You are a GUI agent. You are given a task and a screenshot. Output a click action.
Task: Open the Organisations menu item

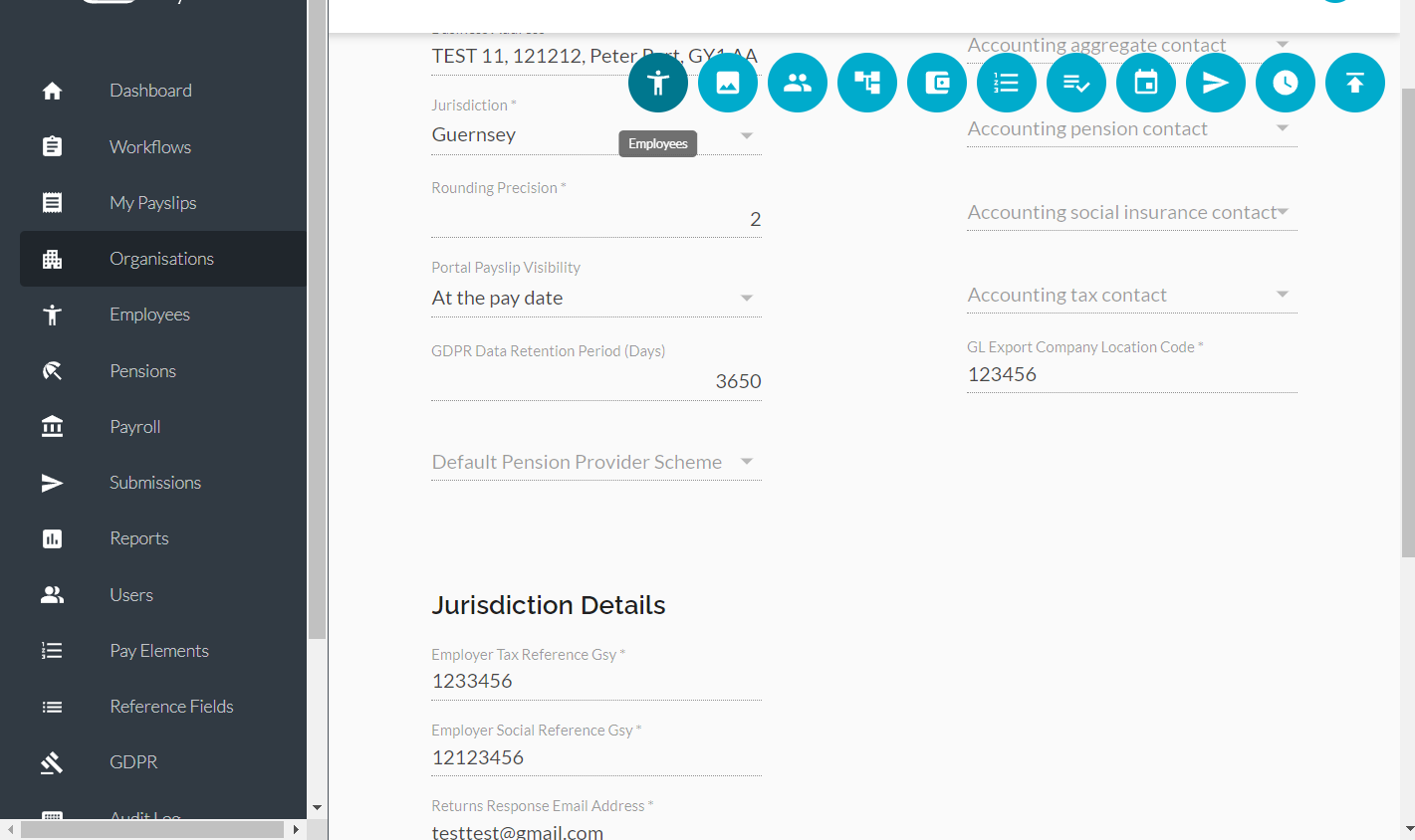point(163,259)
